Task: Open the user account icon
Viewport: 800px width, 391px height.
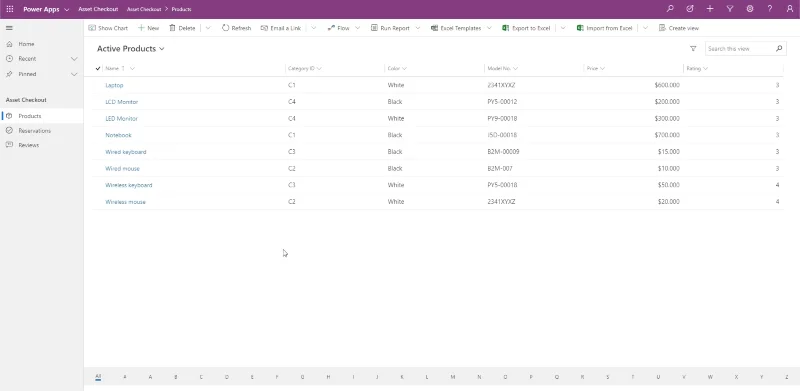Action: (x=790, y=9)
